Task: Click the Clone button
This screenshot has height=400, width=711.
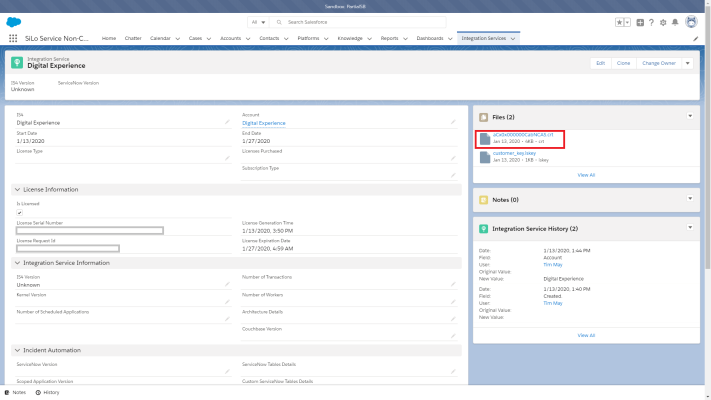Action: [623, 63]
